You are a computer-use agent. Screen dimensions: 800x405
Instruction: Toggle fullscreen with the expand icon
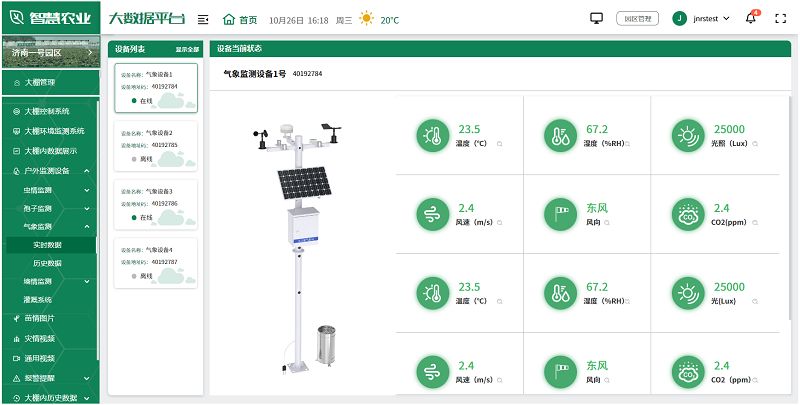[782, 19]
